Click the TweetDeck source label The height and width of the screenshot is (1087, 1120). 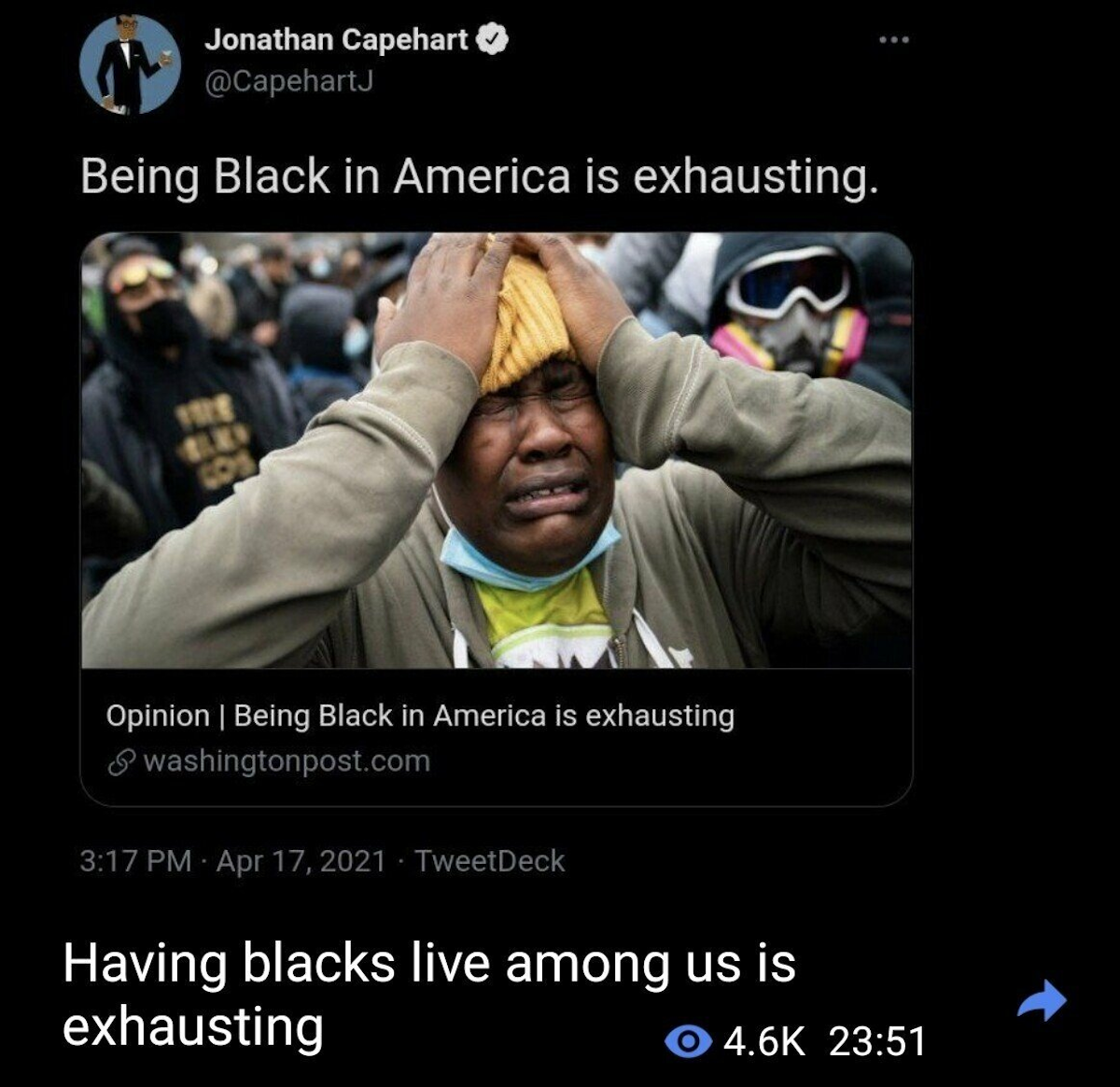point(490,860)
